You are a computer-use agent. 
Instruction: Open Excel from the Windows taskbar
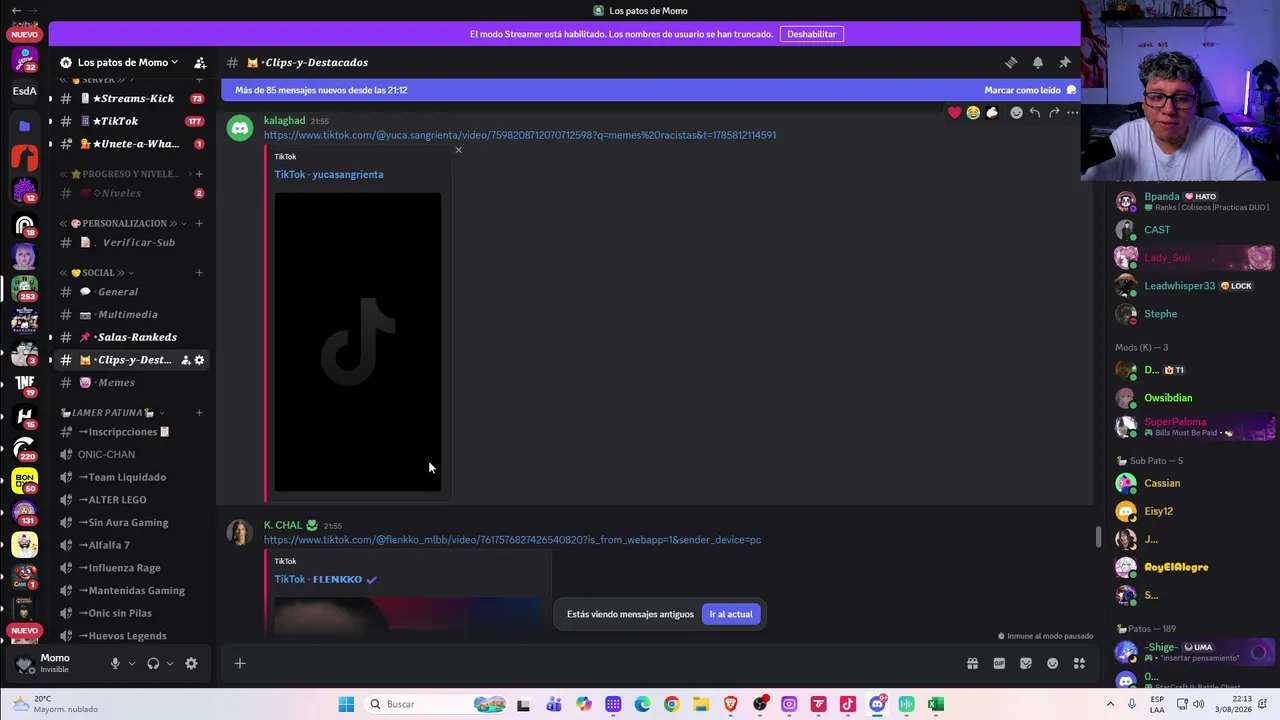pos(935,704)
